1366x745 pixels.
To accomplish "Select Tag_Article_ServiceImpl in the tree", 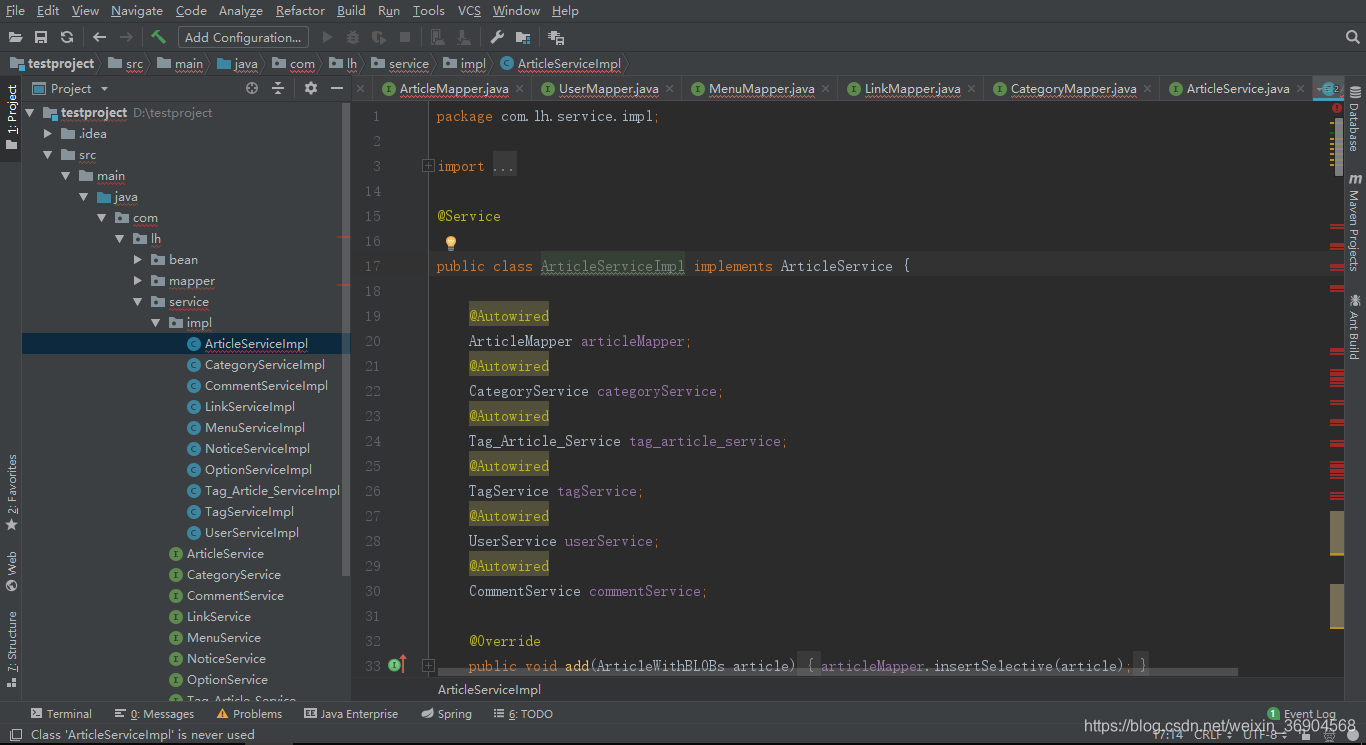I will coord(272,491).
